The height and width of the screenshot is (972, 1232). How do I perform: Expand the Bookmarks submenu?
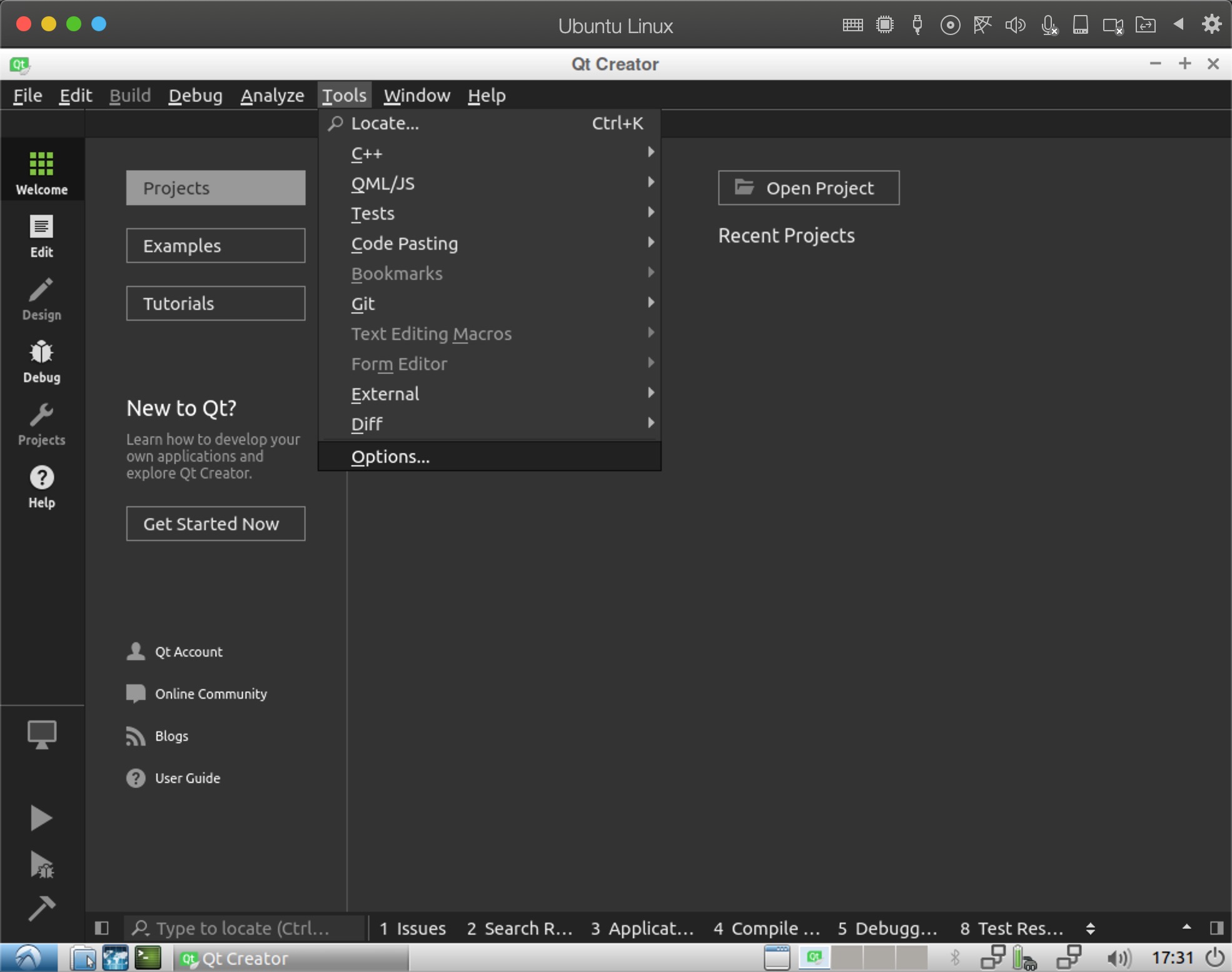click(x=490, y=273)
